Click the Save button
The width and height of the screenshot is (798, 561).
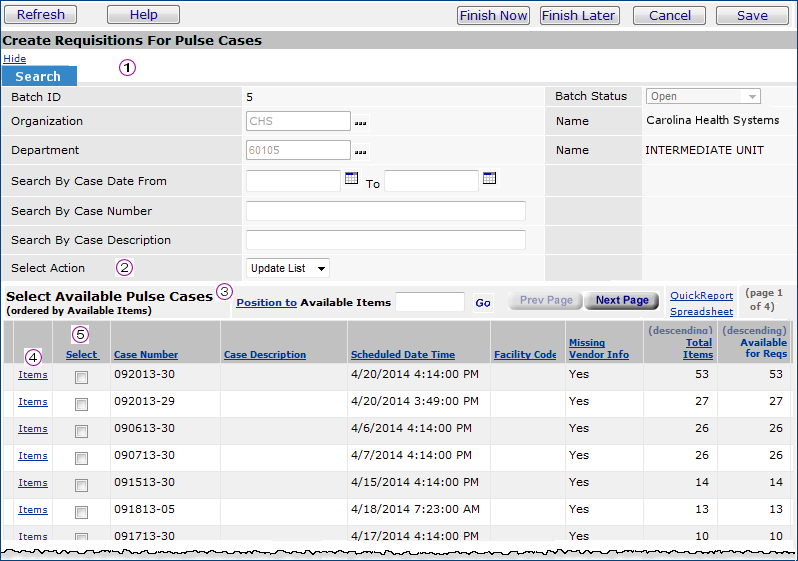(752, 15)
